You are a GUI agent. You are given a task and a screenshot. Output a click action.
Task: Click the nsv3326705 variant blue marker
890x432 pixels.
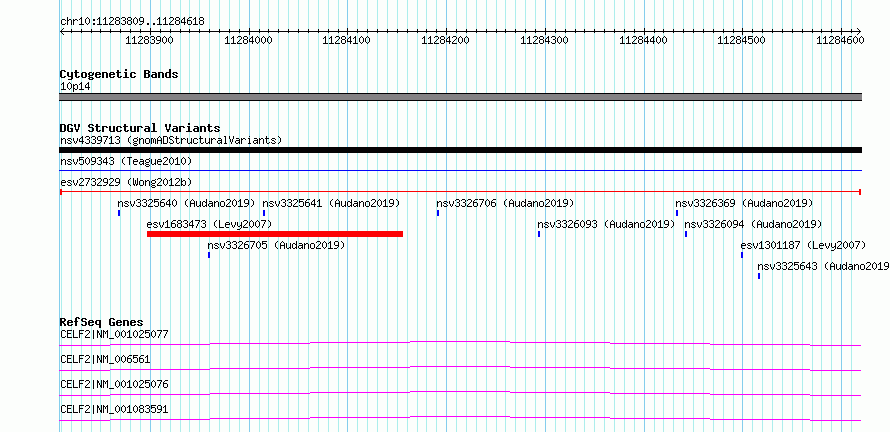[209, 255]
